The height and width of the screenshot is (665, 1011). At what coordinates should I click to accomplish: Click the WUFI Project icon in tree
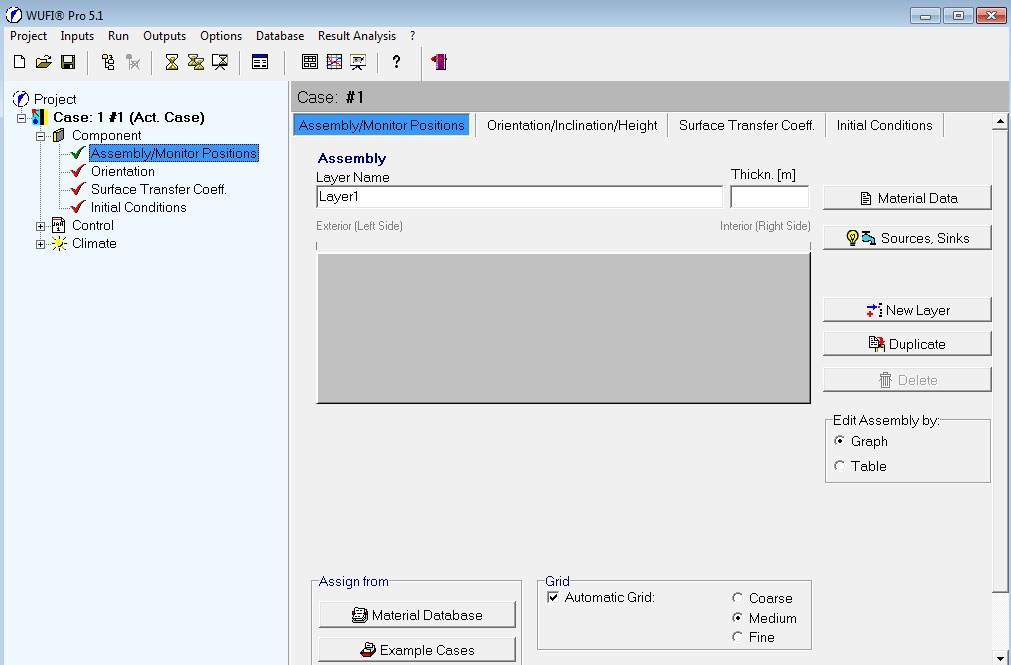point(21,99)
